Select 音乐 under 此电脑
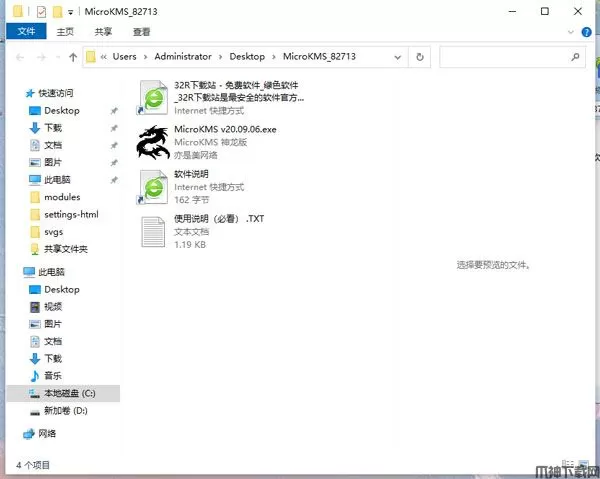Image resolution: width=600 pixels, height=479 pixels. [x=53, y=376]
